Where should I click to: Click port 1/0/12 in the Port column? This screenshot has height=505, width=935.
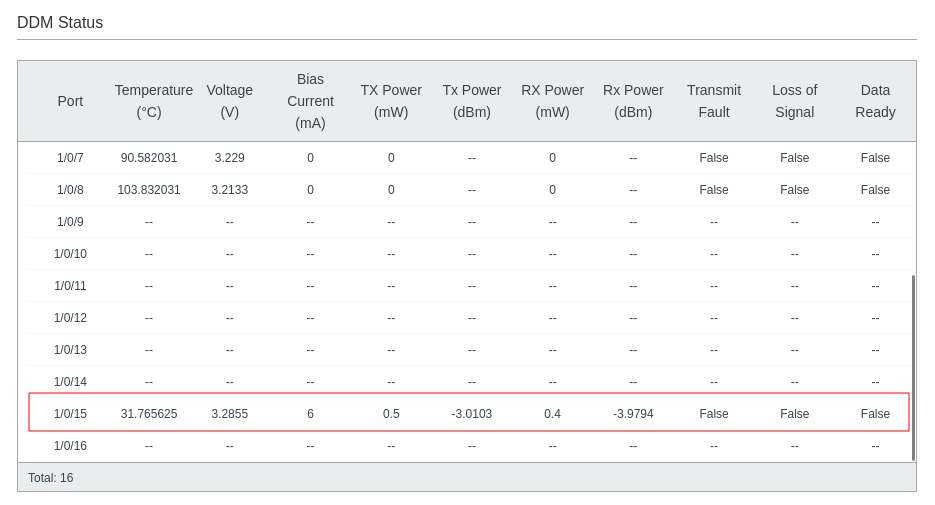click(x=70, y=318)
